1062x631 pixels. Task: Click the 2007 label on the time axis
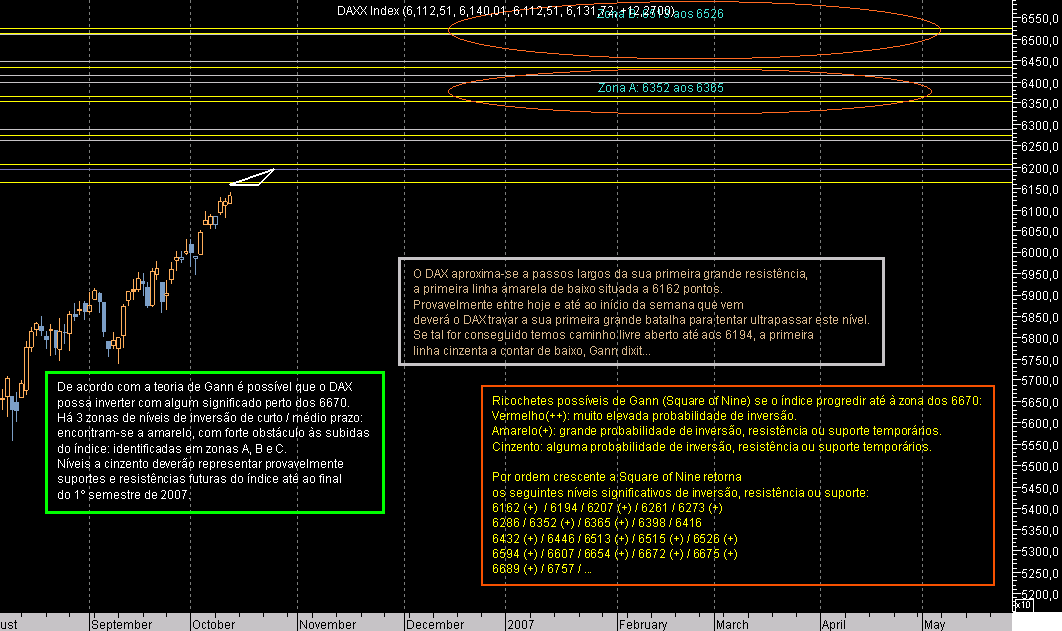click(524, 623)
